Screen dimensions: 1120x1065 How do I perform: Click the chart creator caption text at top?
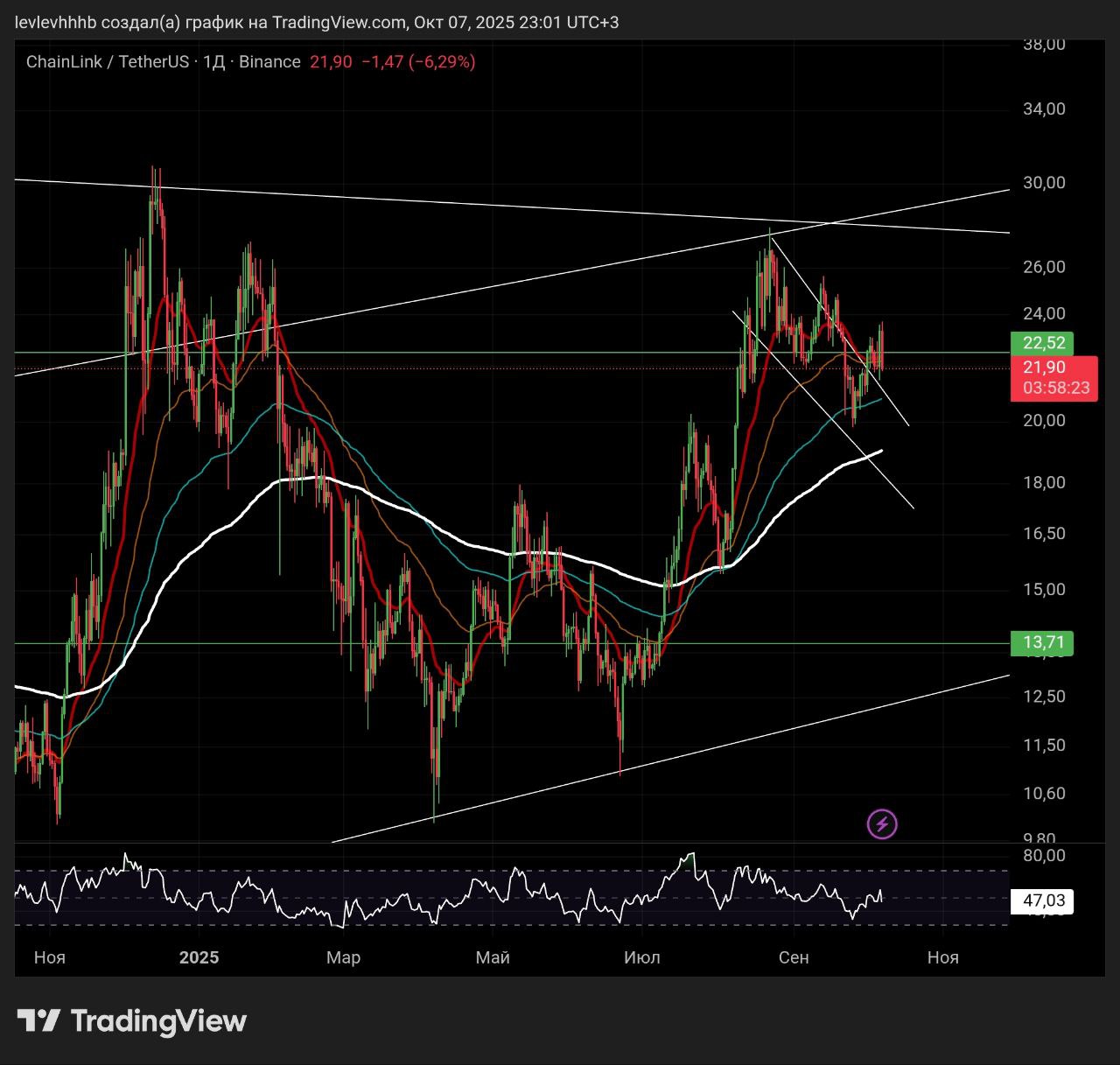point(317,22)
